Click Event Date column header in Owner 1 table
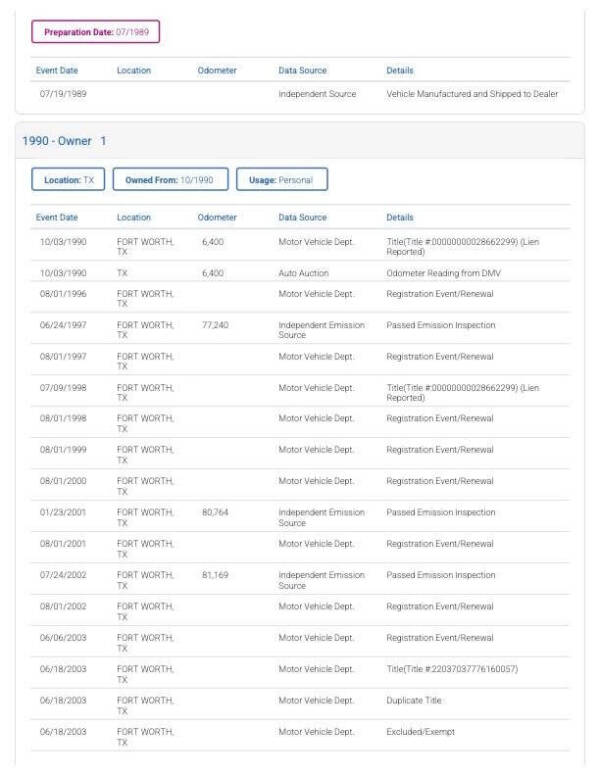Image resolution: width=600 pixels, height=776 pixels. pos(57,217)
